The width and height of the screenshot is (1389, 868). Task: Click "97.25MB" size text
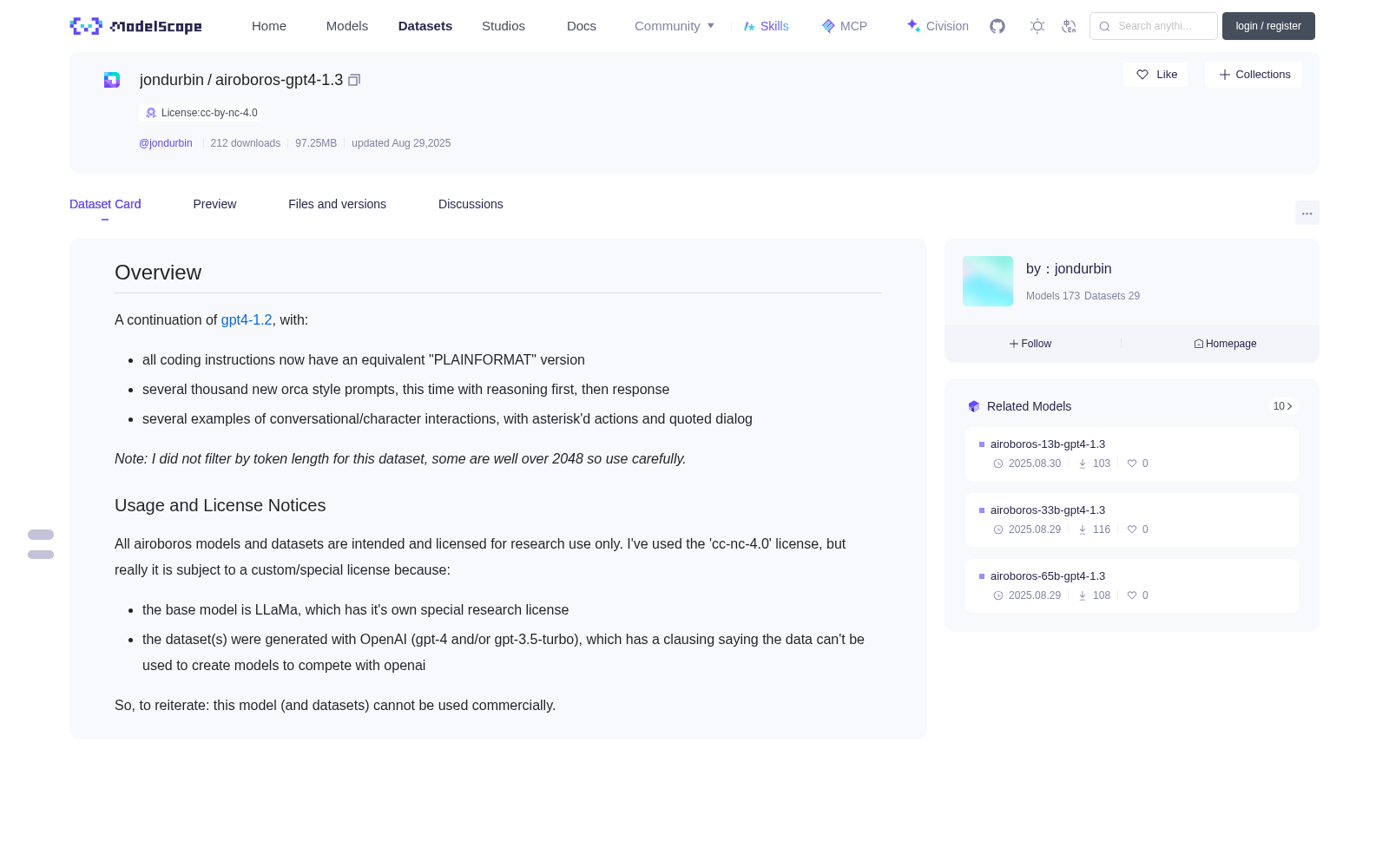click(316, 143)
